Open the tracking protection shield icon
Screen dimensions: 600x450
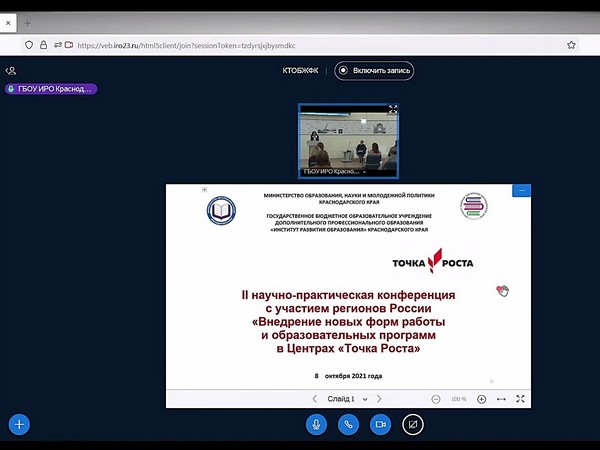[29, 45]
